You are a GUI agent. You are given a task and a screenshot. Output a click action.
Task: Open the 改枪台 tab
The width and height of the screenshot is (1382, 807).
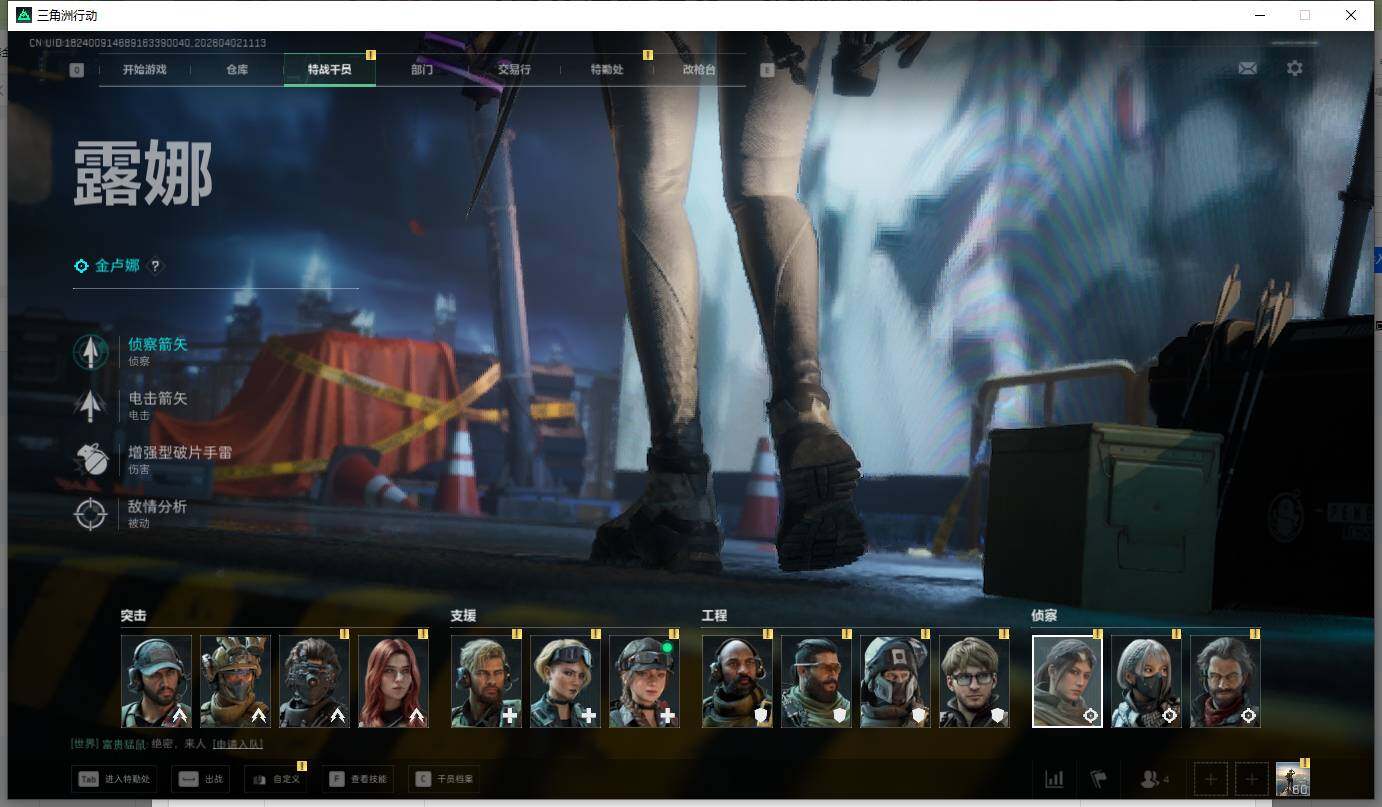pos(699,70)
